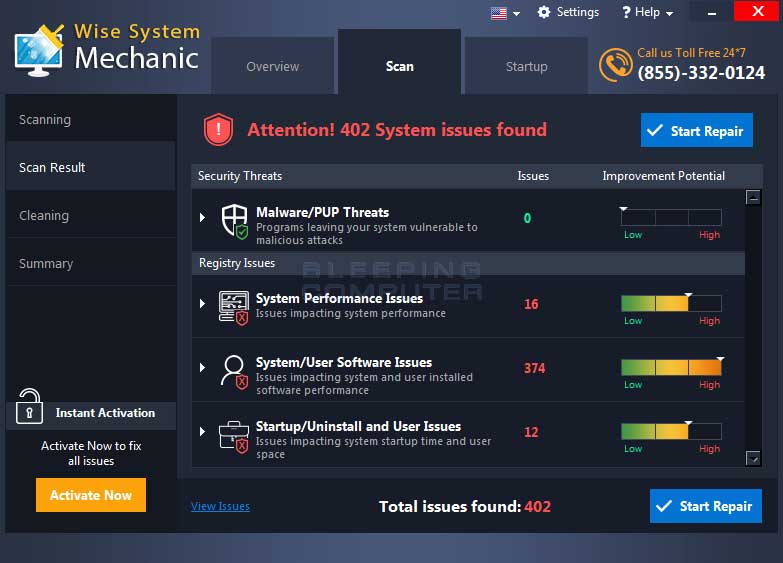783x563 pixels.
Task: Click the Malware/PUP improvement potential meter
Action: click(671, 217)
